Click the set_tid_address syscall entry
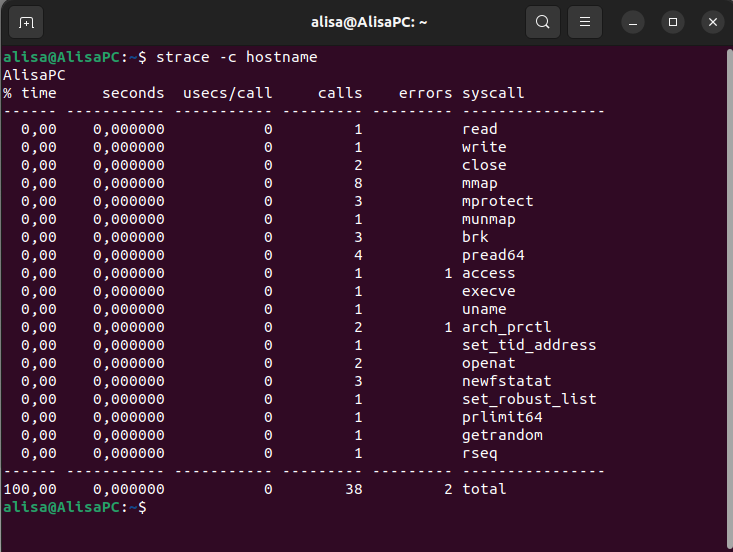The width and height of the screenshot is (733, 552). (x=529, y=345)
